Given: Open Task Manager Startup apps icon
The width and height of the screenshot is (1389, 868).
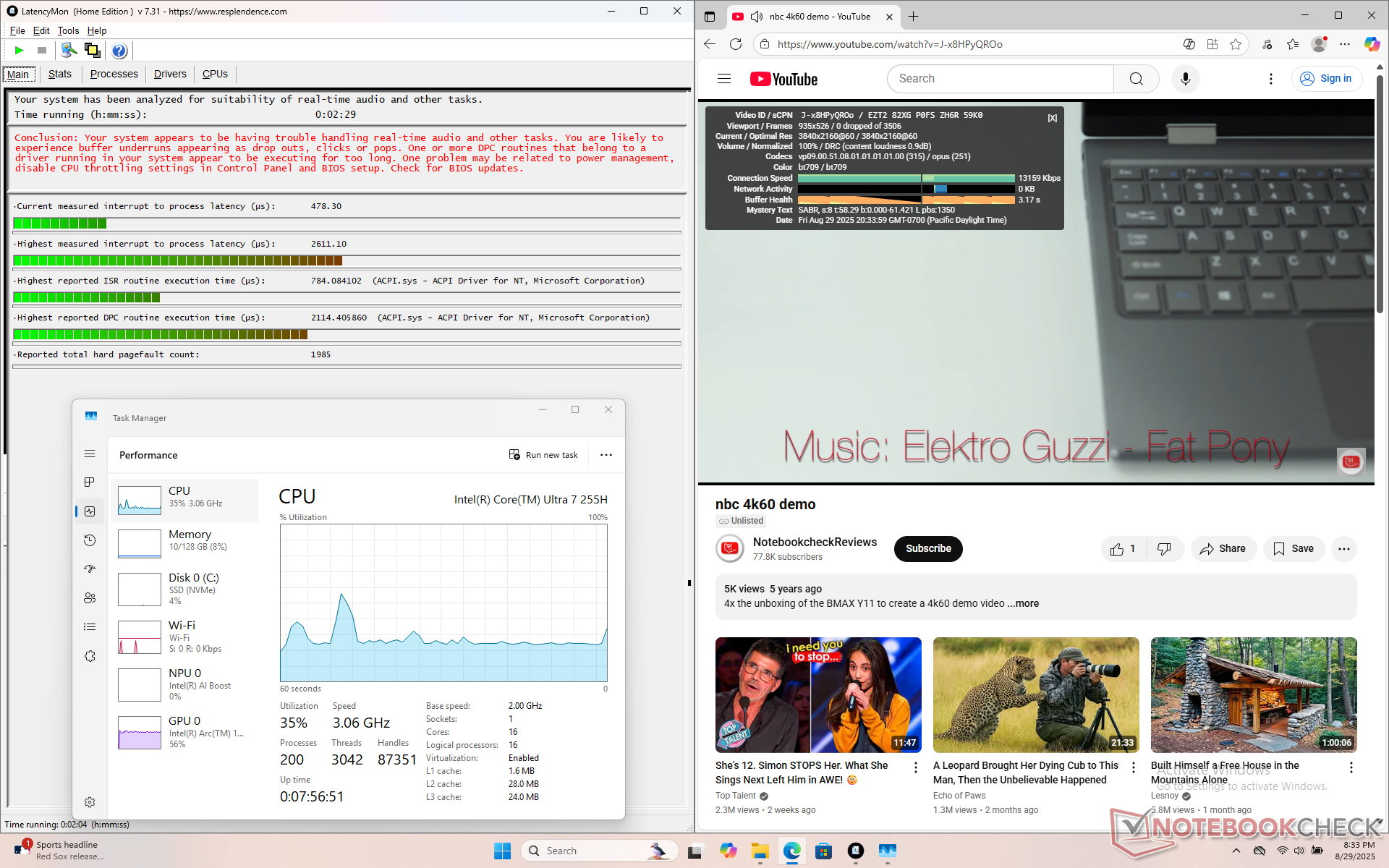Looking at the screenshot, I should pyautogui.click(x=90, y=569).
